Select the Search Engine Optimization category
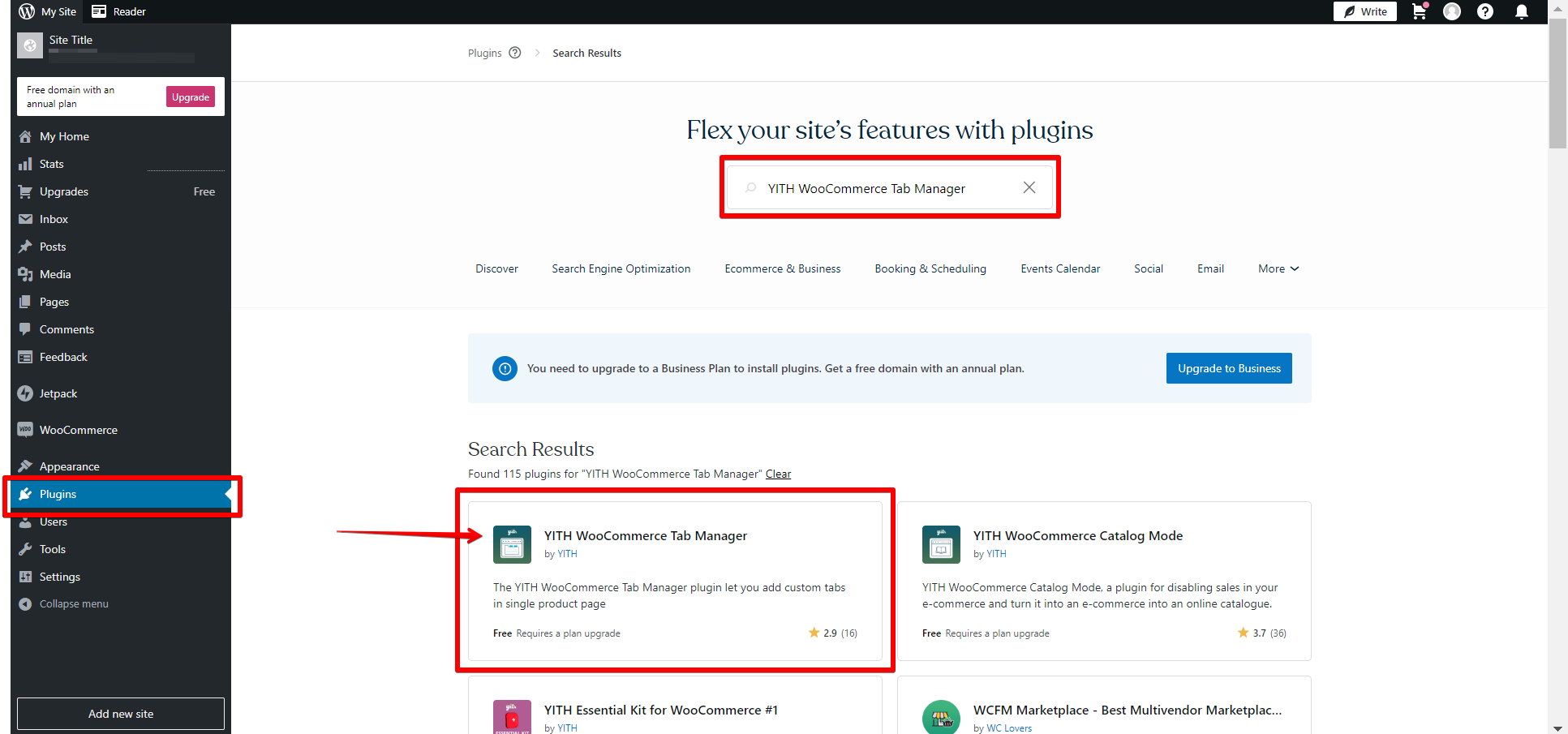This screenshot has height=734, width=1568. (621, 268)
